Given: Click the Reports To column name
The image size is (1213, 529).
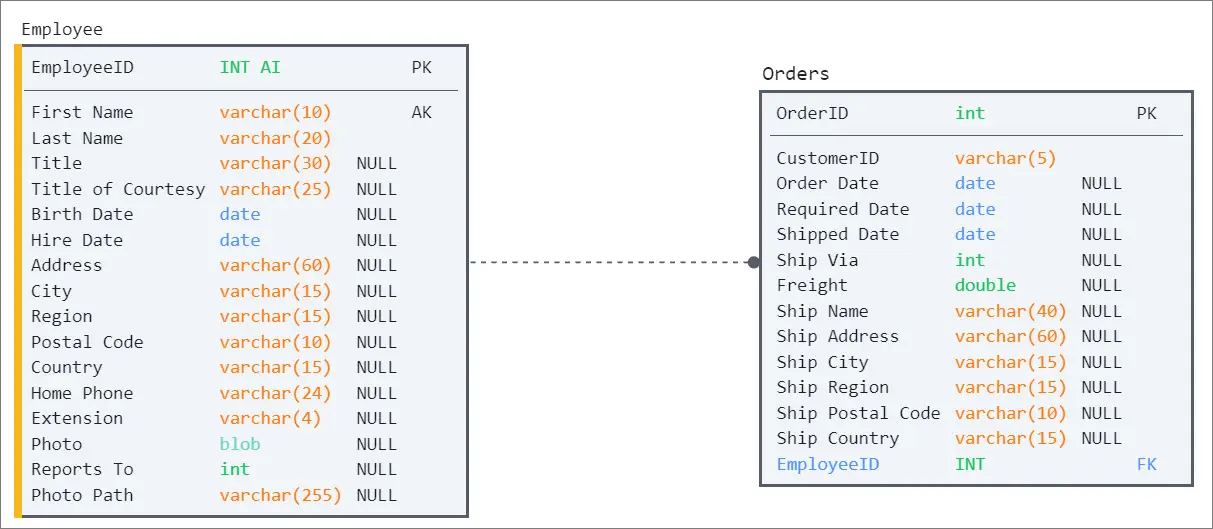Looking at the screenshot, I should tap(82, 469).
